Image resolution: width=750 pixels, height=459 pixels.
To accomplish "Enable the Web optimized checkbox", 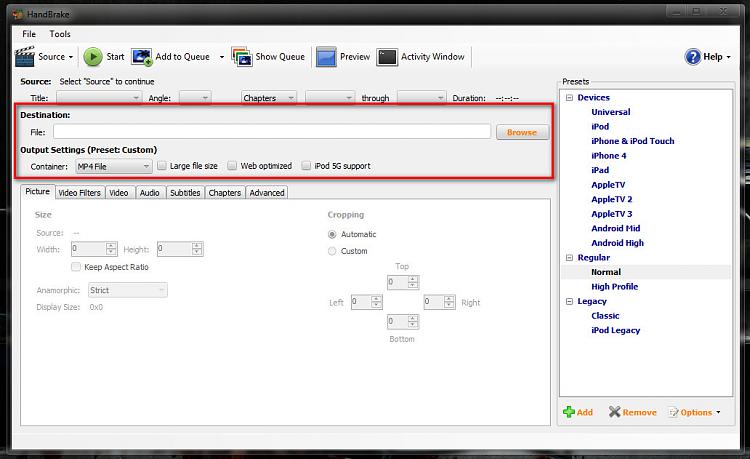I will (x=232, y=165).
